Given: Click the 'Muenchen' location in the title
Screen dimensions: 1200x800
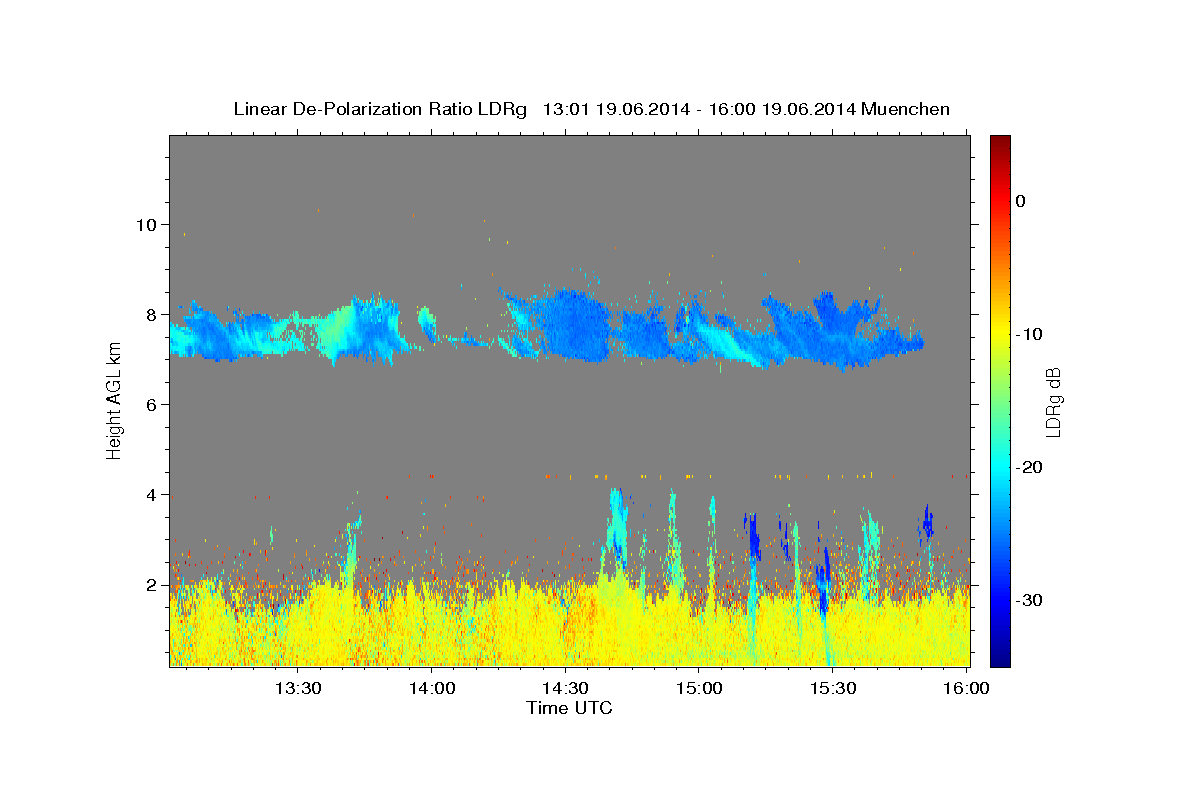Looking at the screenshot, I should click(x=905, y=109).
